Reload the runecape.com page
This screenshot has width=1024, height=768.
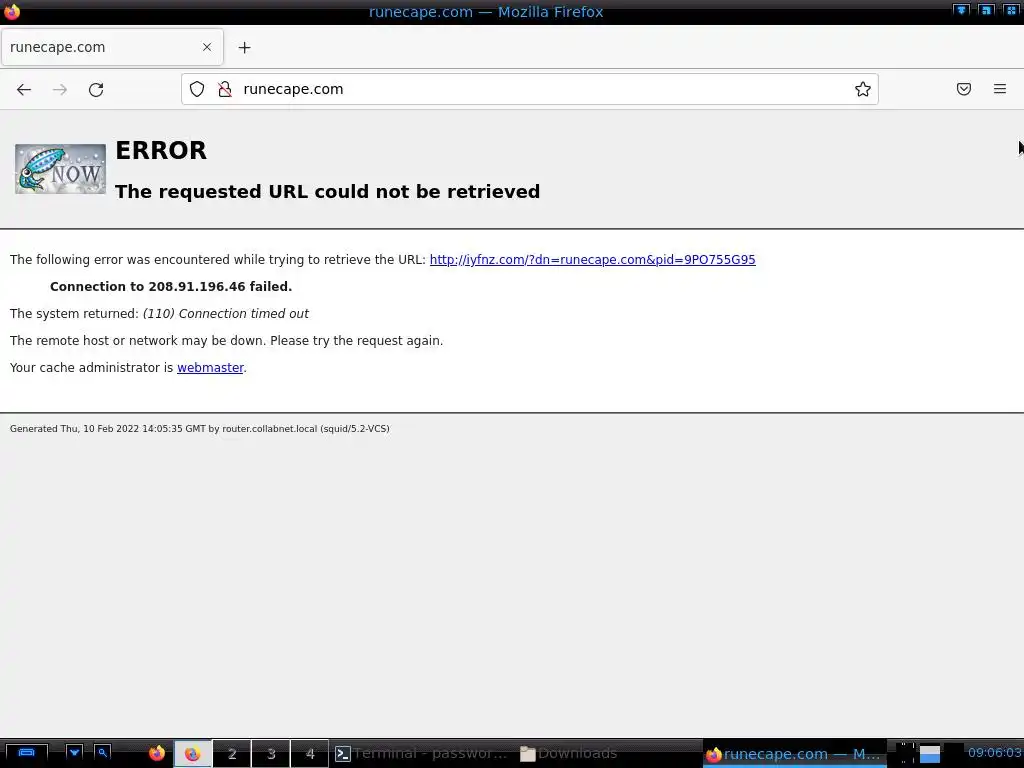tap(96, 89)
